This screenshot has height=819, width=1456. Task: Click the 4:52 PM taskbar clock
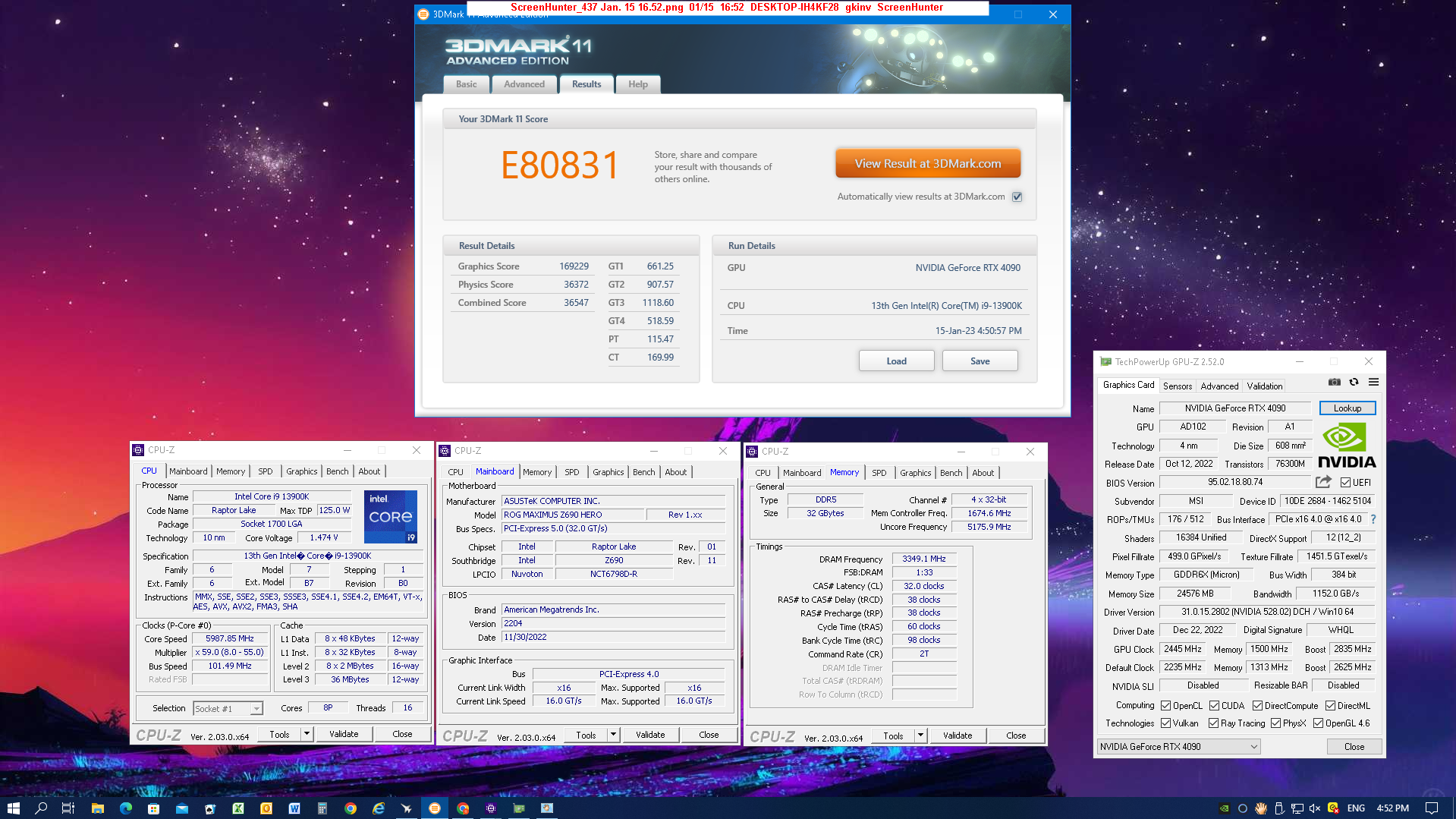click(1392, 808)
